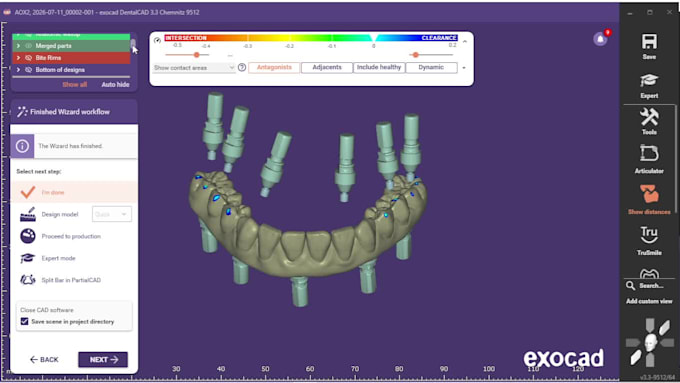This screenshot has width=680, height=383.
Task: Select the Design model step icon
Action: pyautogui.click(x=28, y=214)
